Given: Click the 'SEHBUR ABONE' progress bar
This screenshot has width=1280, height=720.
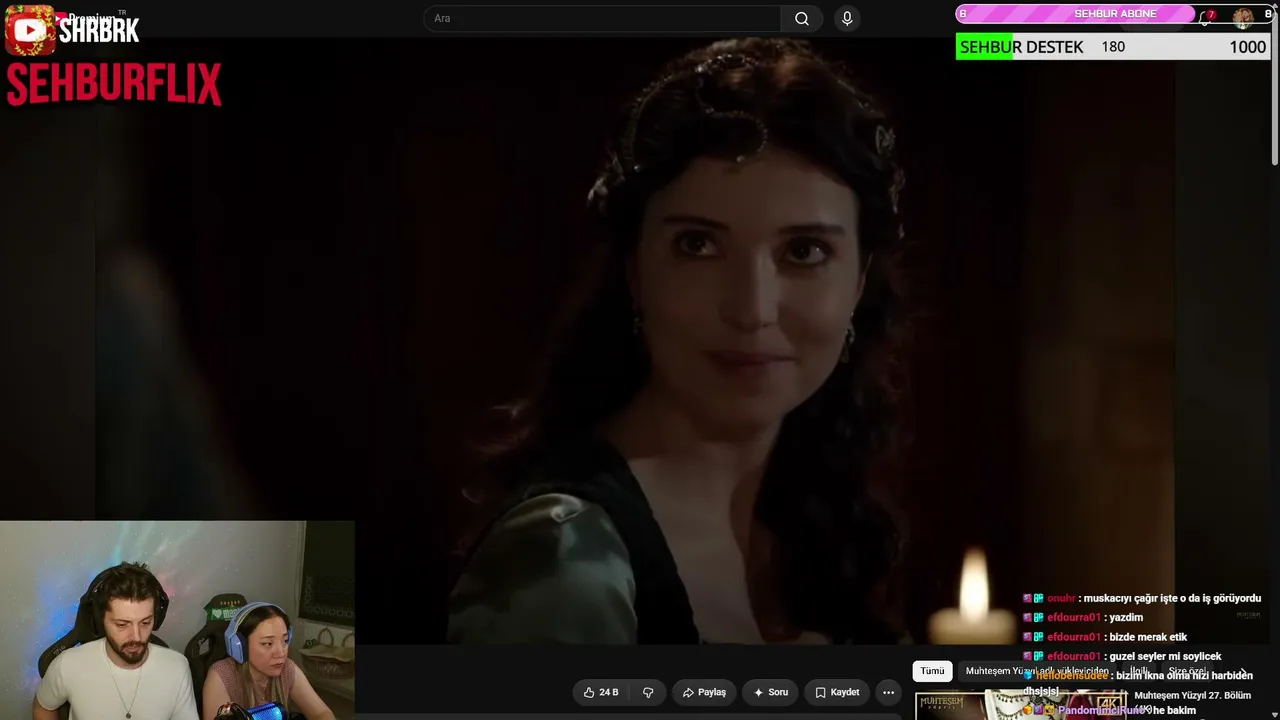Looking at the screenshot, I should (x=1115, y=14).
